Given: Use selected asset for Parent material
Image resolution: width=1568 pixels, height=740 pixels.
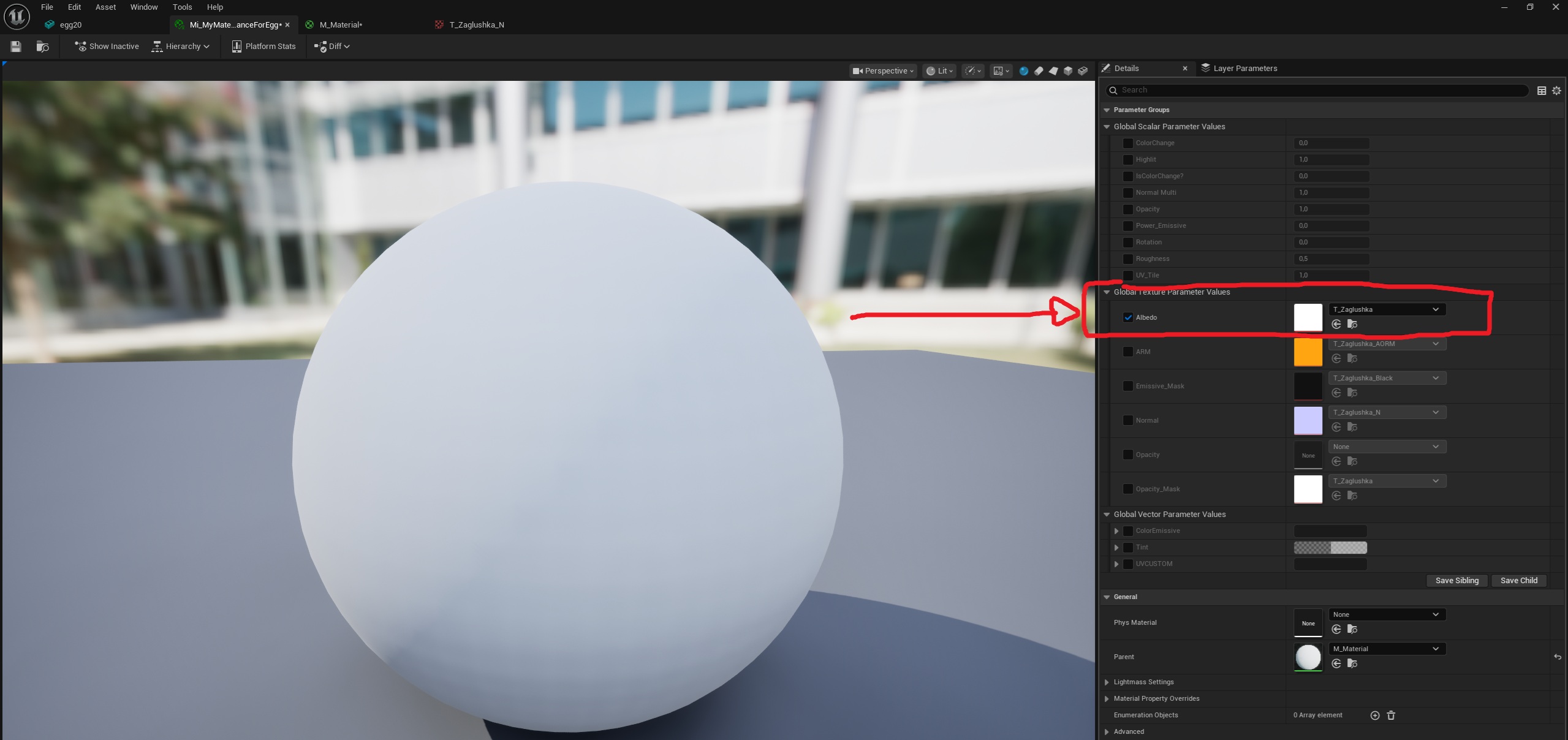Looking at the screenshot, I should click(x=1336, y=663).
